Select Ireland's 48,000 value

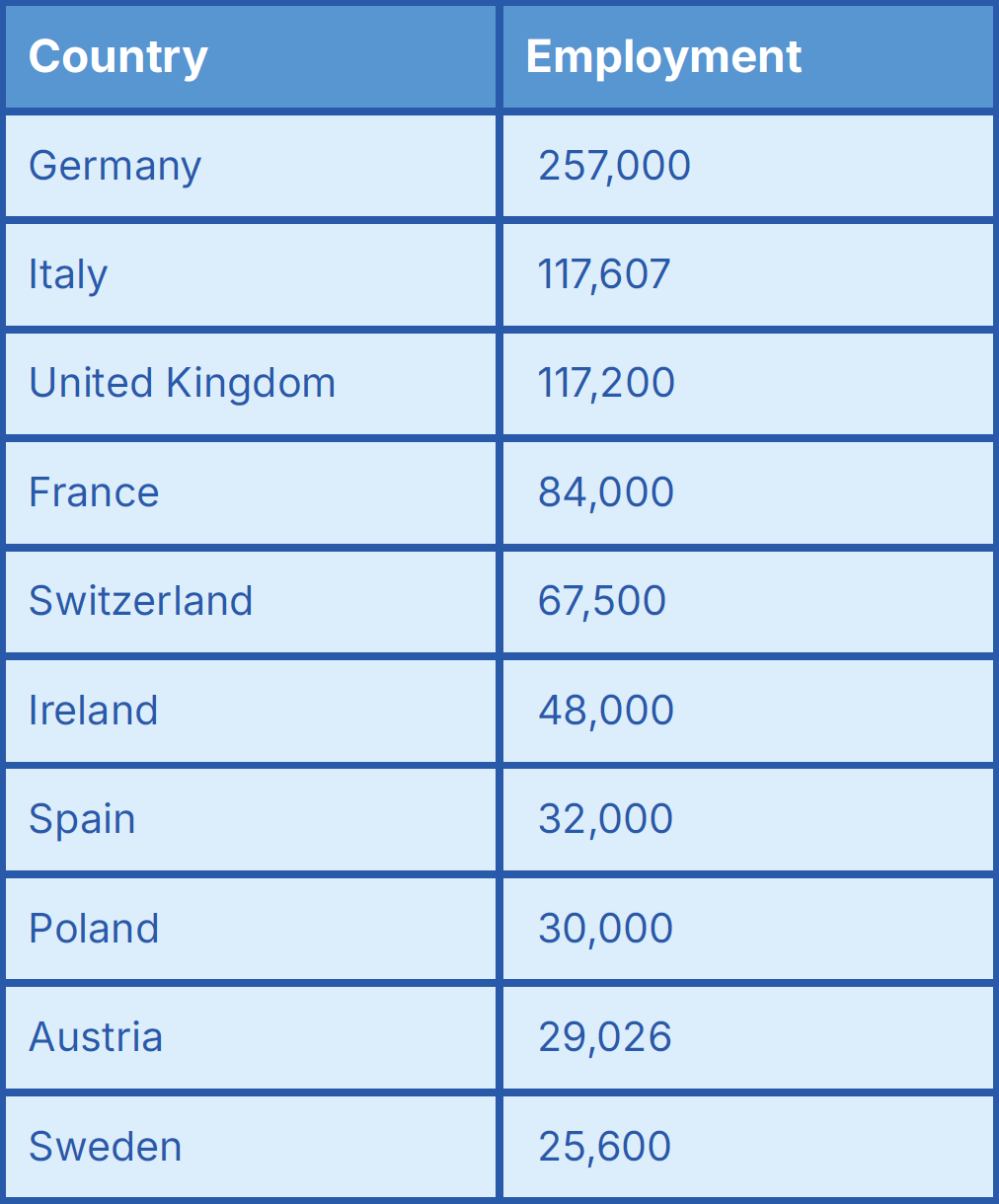click(x=606, y=711)
